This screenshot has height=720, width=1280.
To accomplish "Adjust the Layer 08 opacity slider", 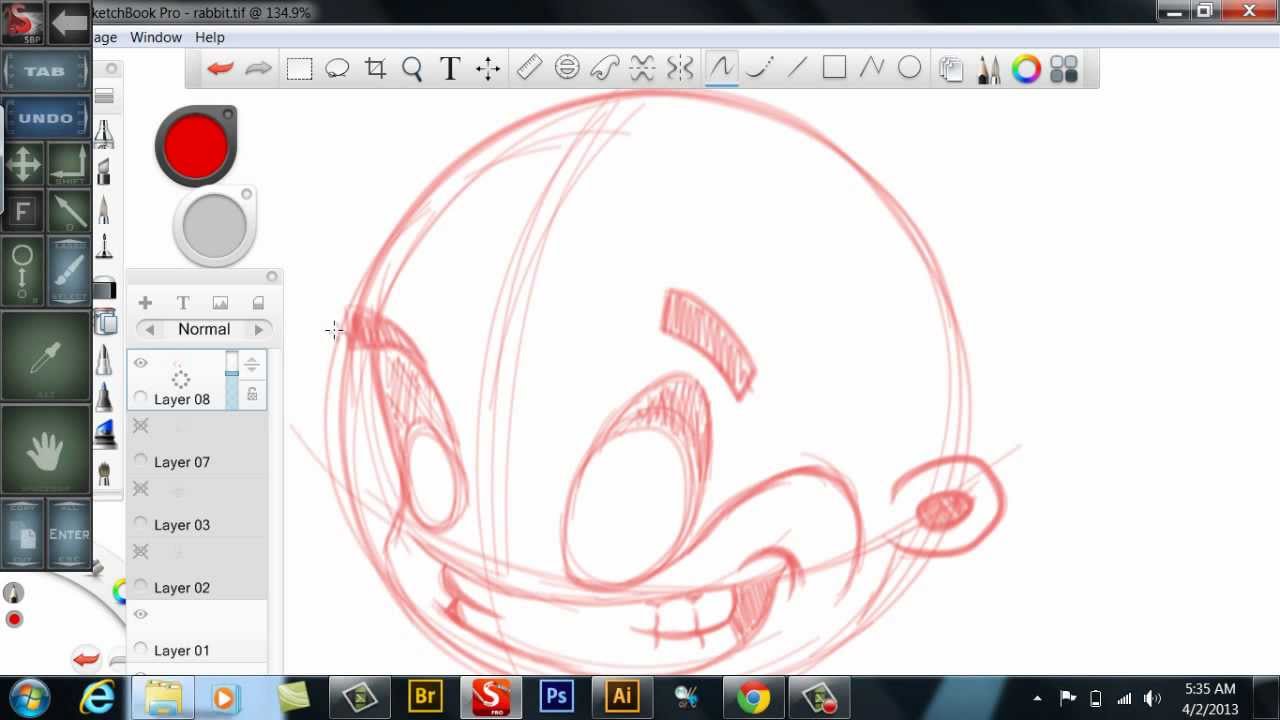I will pyautogui.click(x=231, y=373).
